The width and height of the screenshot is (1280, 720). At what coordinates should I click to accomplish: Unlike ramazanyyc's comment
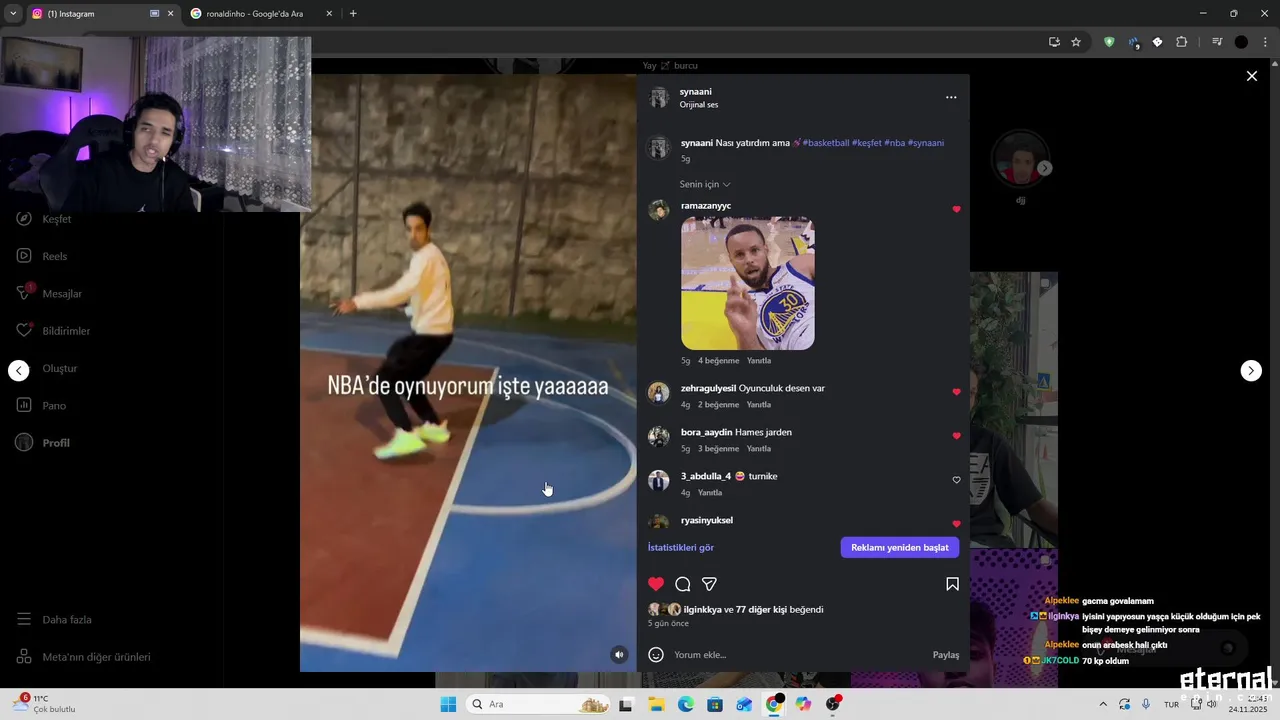(956, 210)
